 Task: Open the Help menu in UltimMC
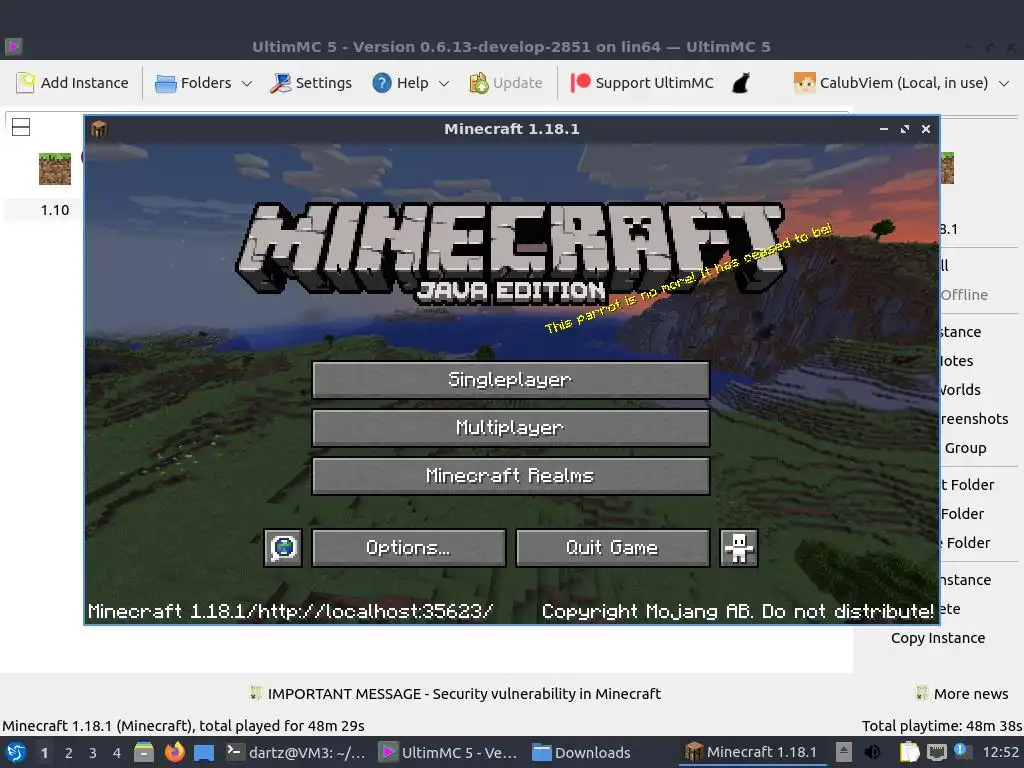coord(411,83)
